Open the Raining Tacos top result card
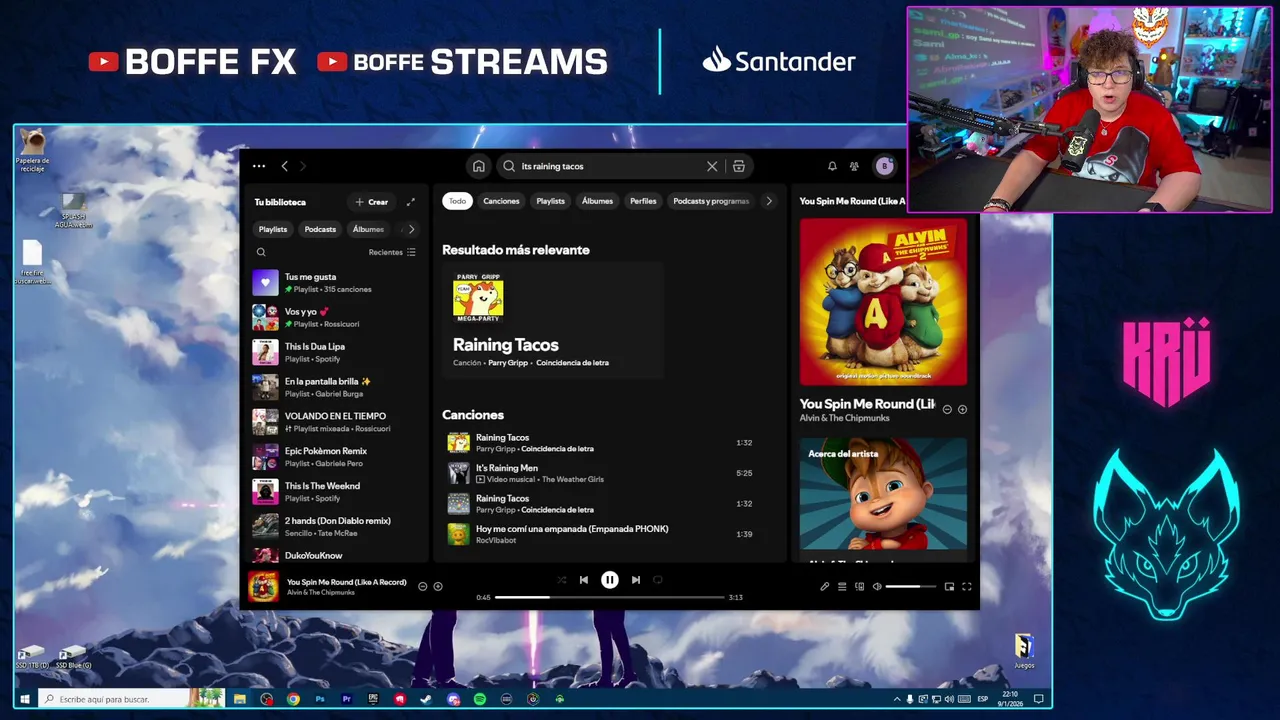Viewport: 1280px width, 720px height. (553, 320)
